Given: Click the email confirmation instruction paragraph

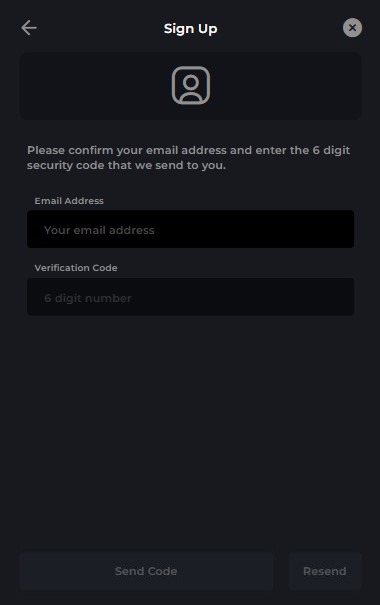Looking at the screenshot, I should tap(189, 158).
